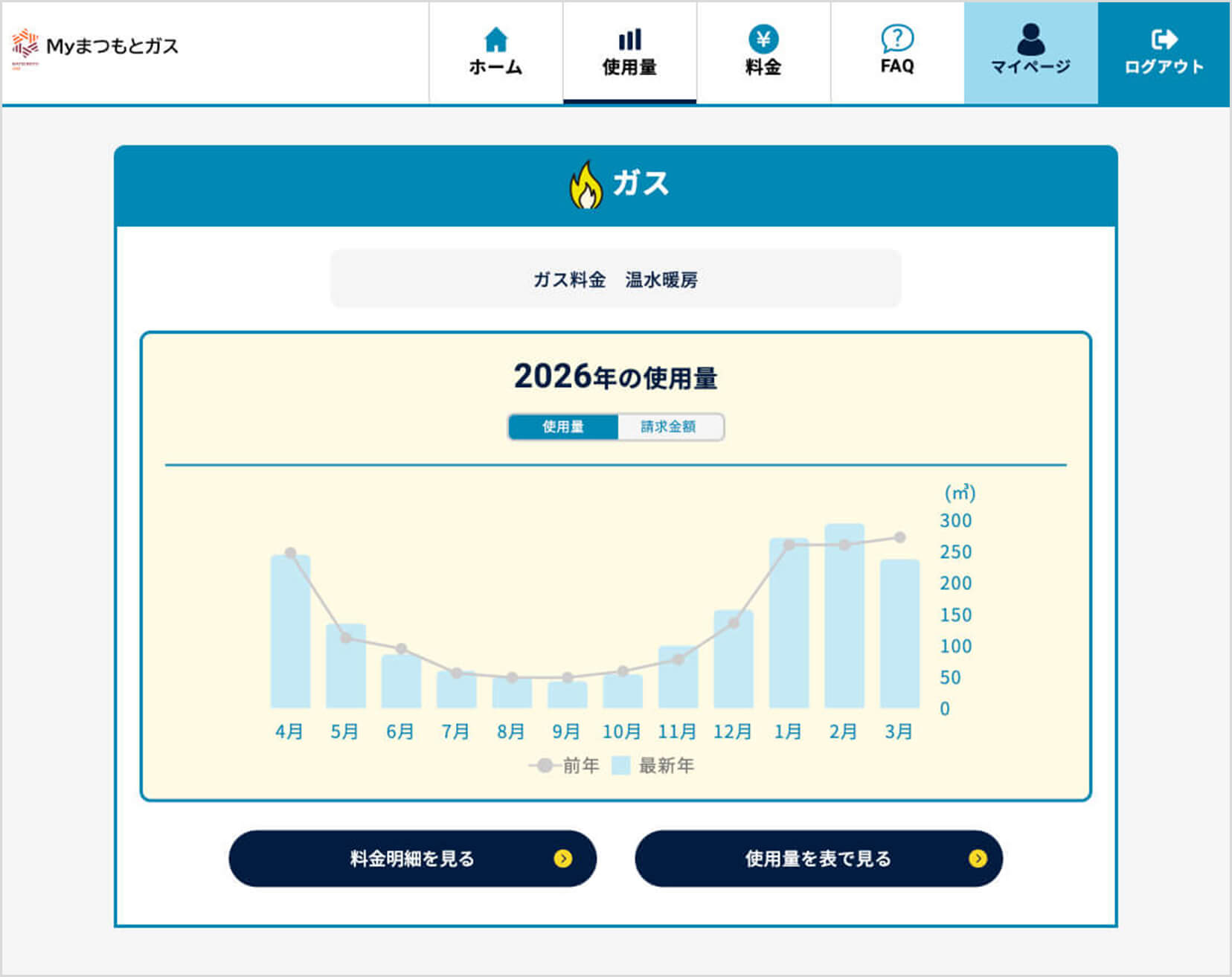The height and width of the screenshot is (977, 1232).
Task: Click the 料金明細を見る button
Action: pyautogui.click(x=412, y=859)
